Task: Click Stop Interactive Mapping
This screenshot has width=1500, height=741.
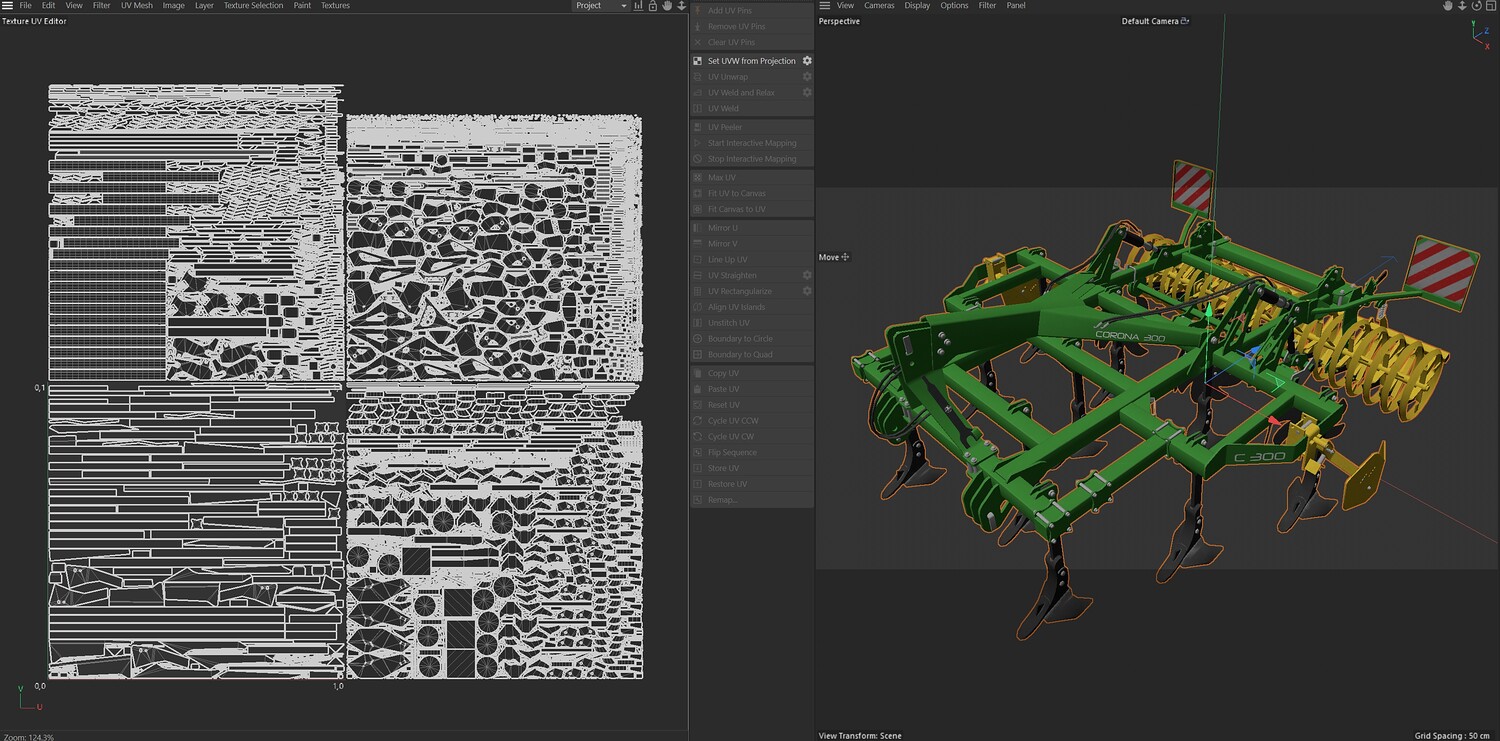Action: (752, 159)
